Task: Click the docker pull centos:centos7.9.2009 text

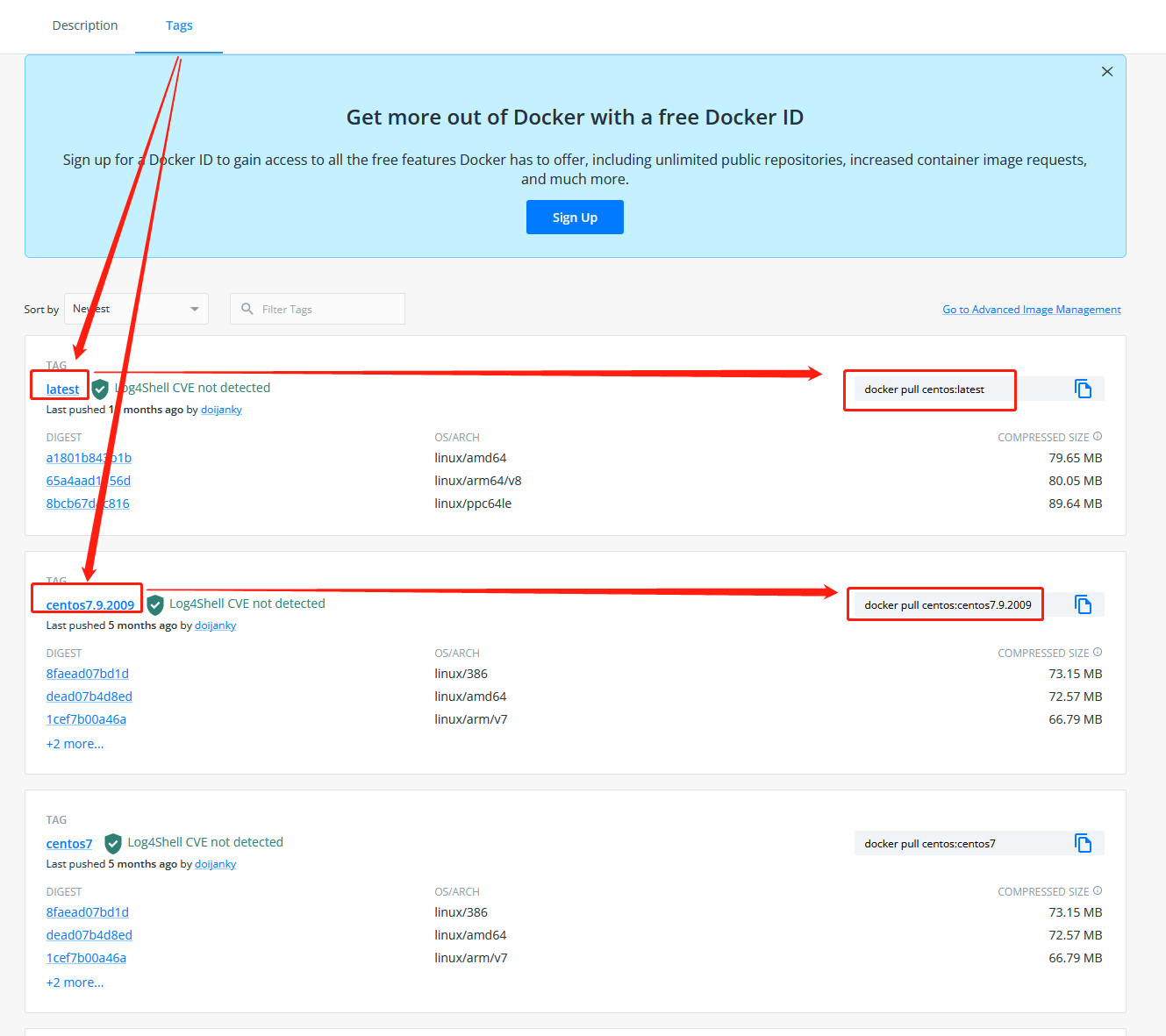Action: click(948, 605)
